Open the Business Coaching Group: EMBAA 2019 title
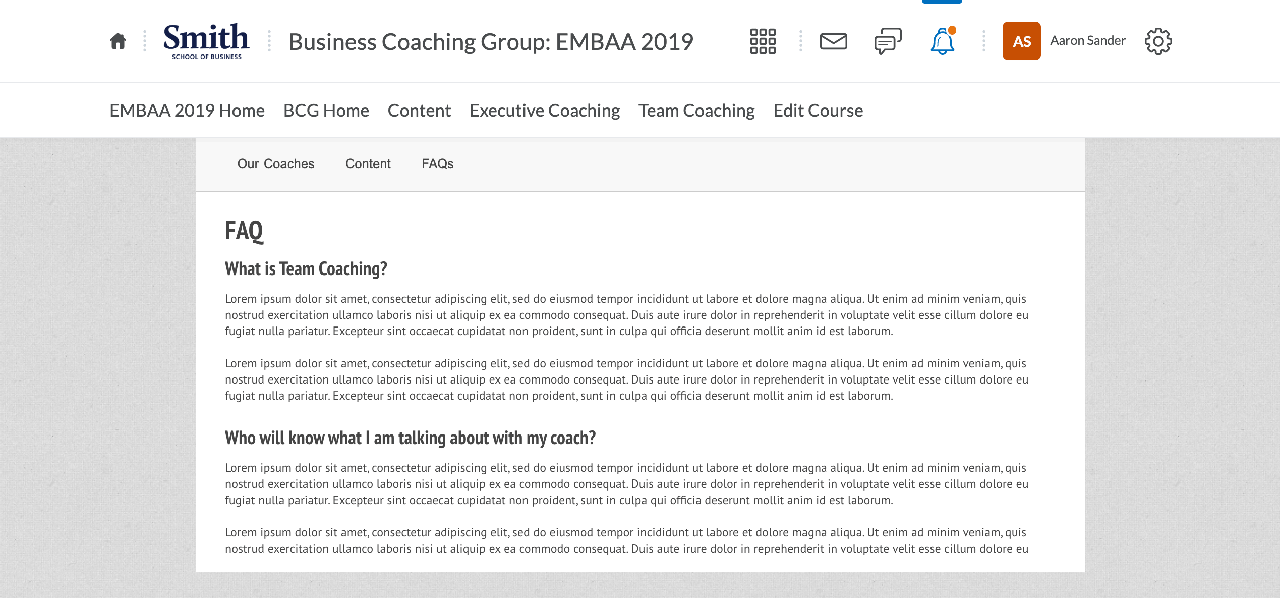The height and width of the screenshot is (598, 1280). (x=491, y=41)
